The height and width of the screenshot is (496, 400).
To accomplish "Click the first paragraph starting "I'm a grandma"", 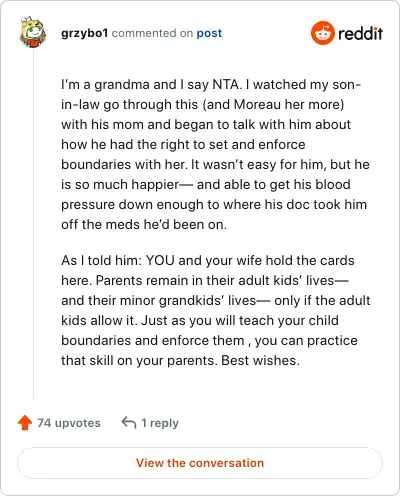I will 216,154.
